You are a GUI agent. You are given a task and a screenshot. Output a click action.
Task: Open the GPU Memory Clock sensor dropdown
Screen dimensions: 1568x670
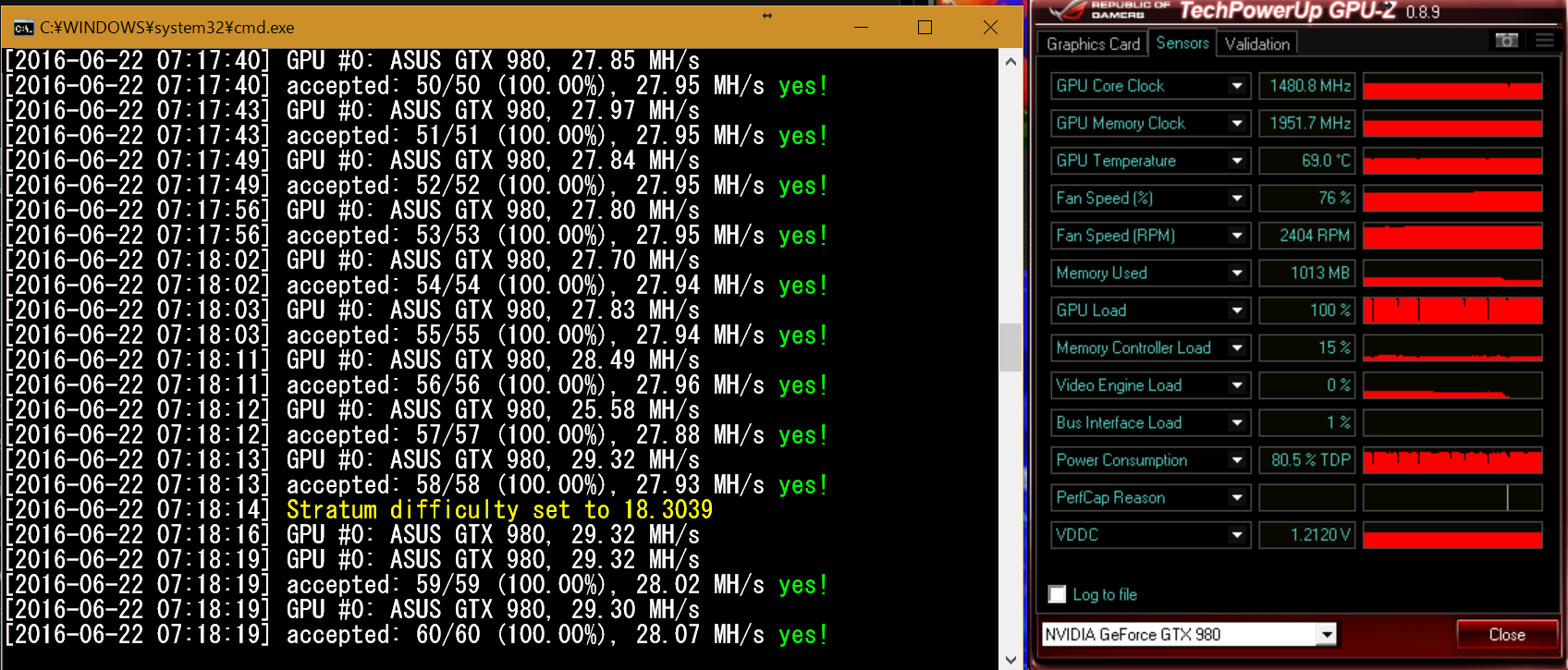click(1237, 123)
